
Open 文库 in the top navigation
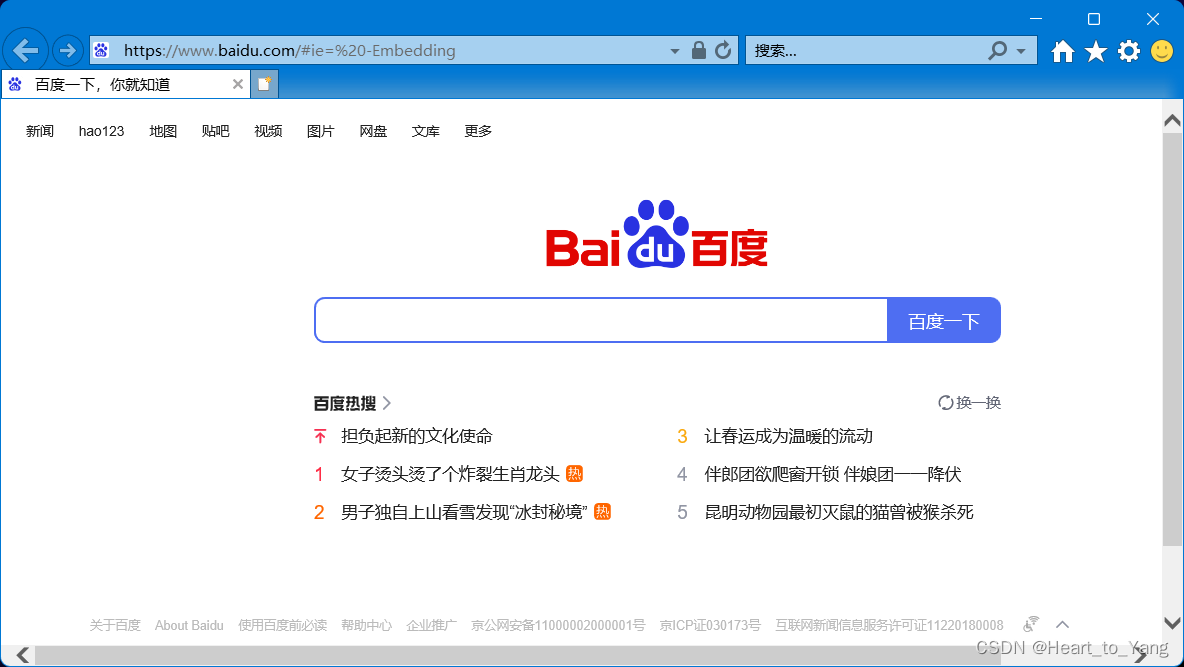(425, 131)
